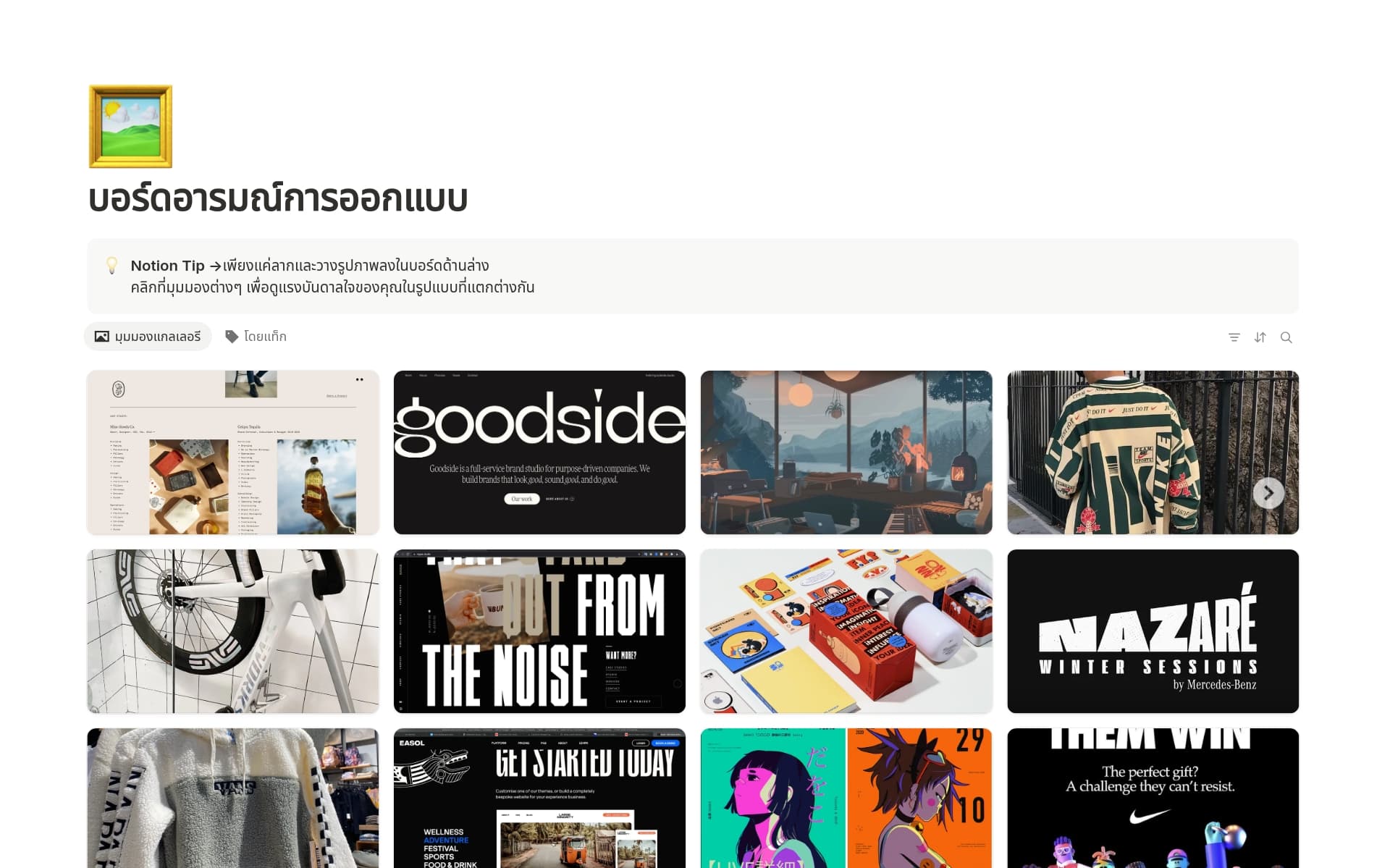Open the colorful branding stationery card

(x=846, y=631)
